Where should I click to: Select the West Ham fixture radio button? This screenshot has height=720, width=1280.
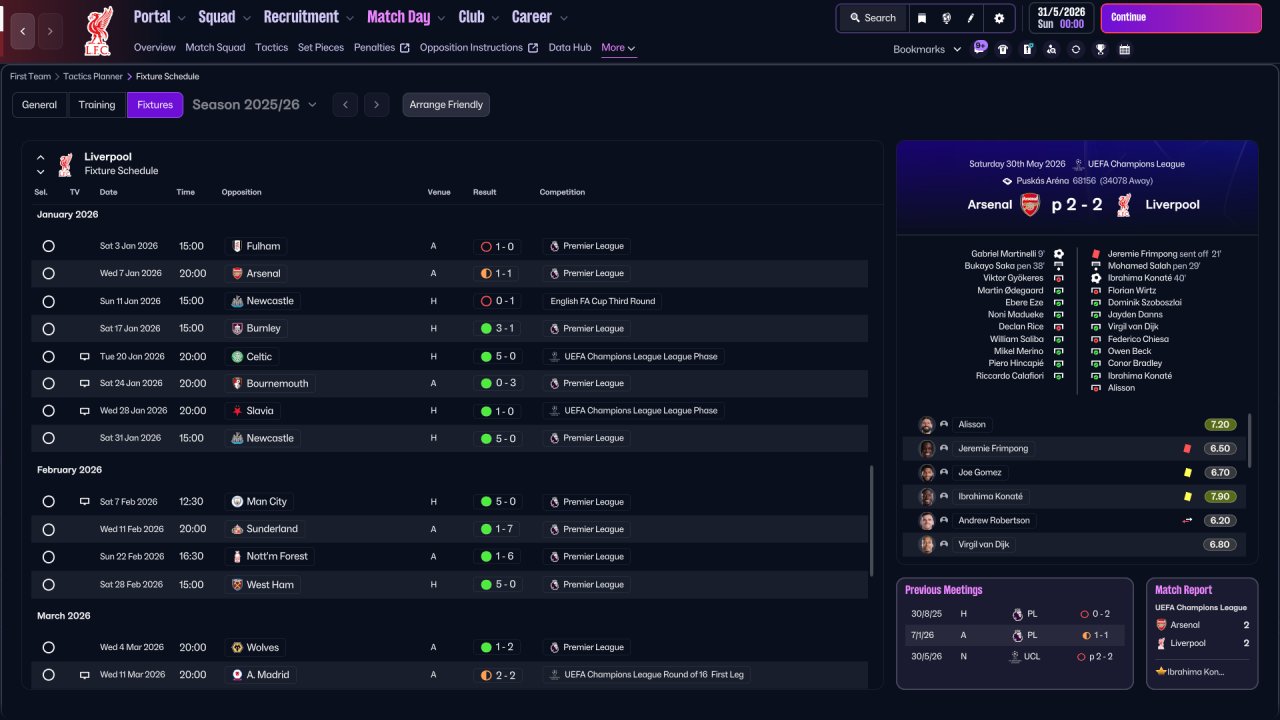[48, 585]
